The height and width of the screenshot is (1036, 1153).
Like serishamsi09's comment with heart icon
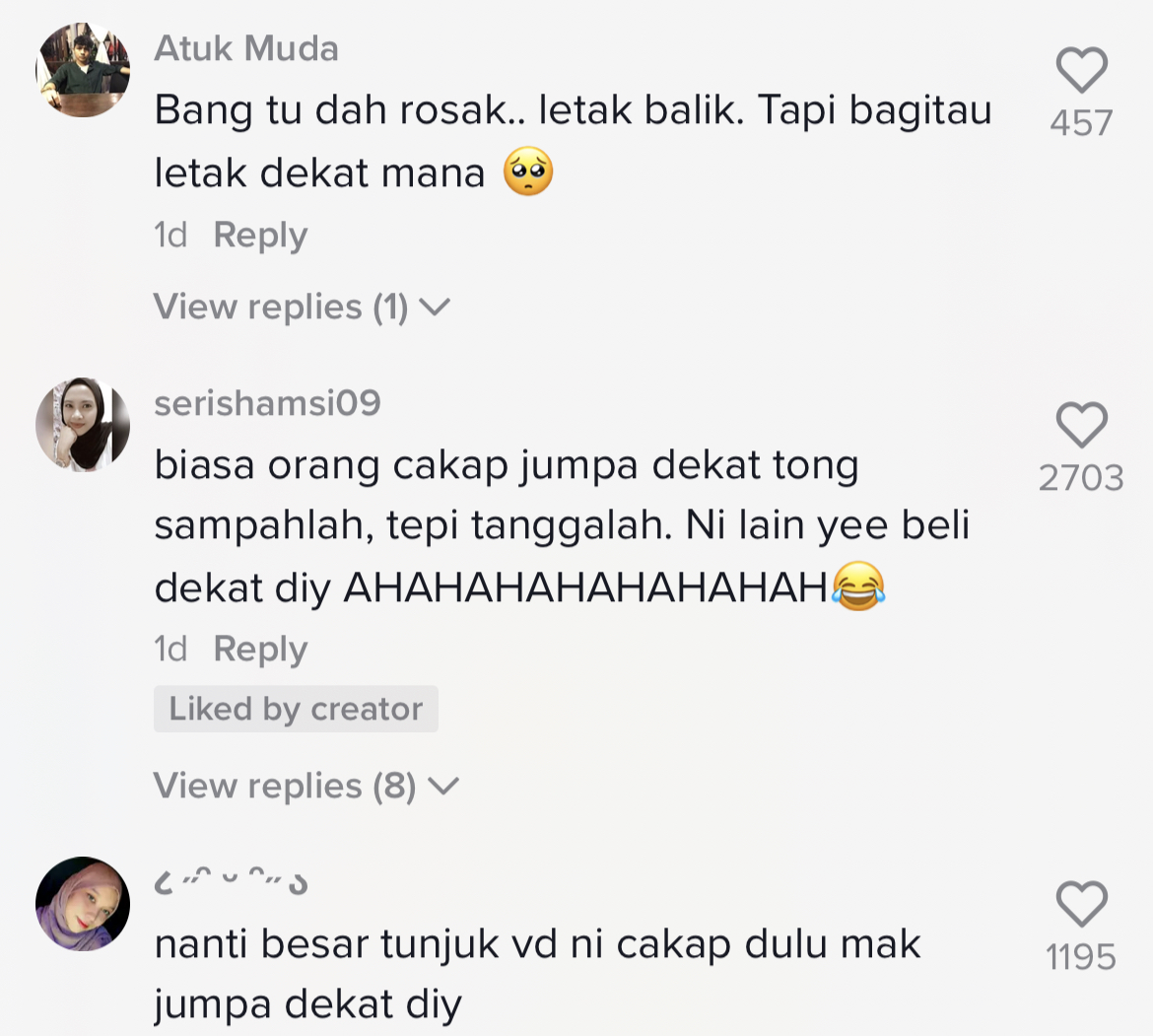[x=1082, y=425]
